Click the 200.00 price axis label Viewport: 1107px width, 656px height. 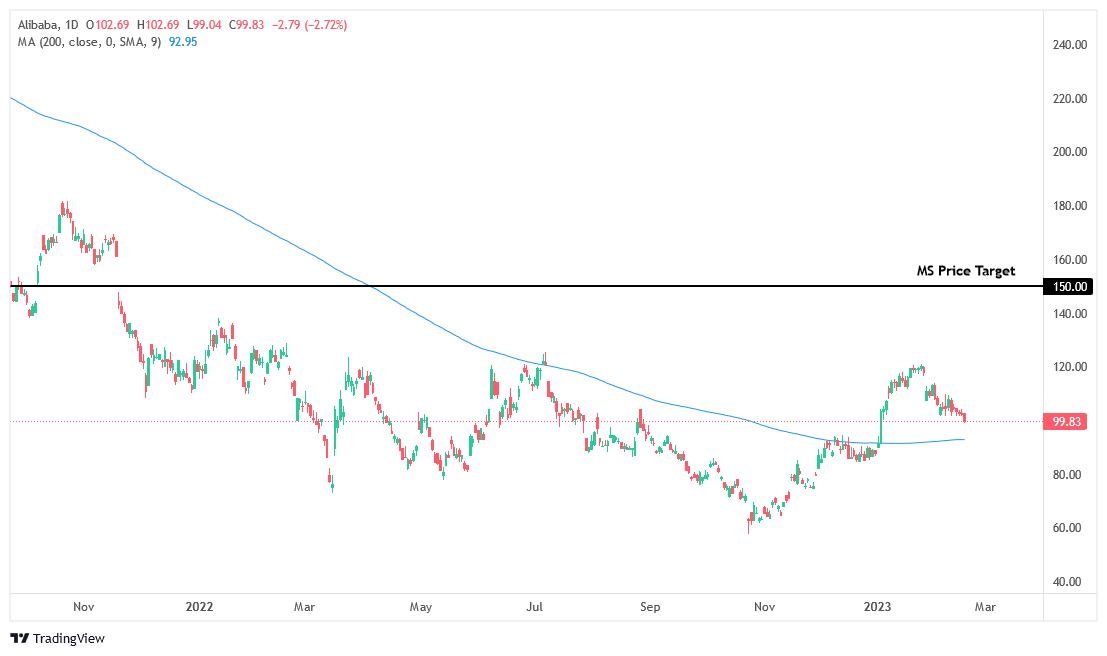click(x=1070, y=152)
